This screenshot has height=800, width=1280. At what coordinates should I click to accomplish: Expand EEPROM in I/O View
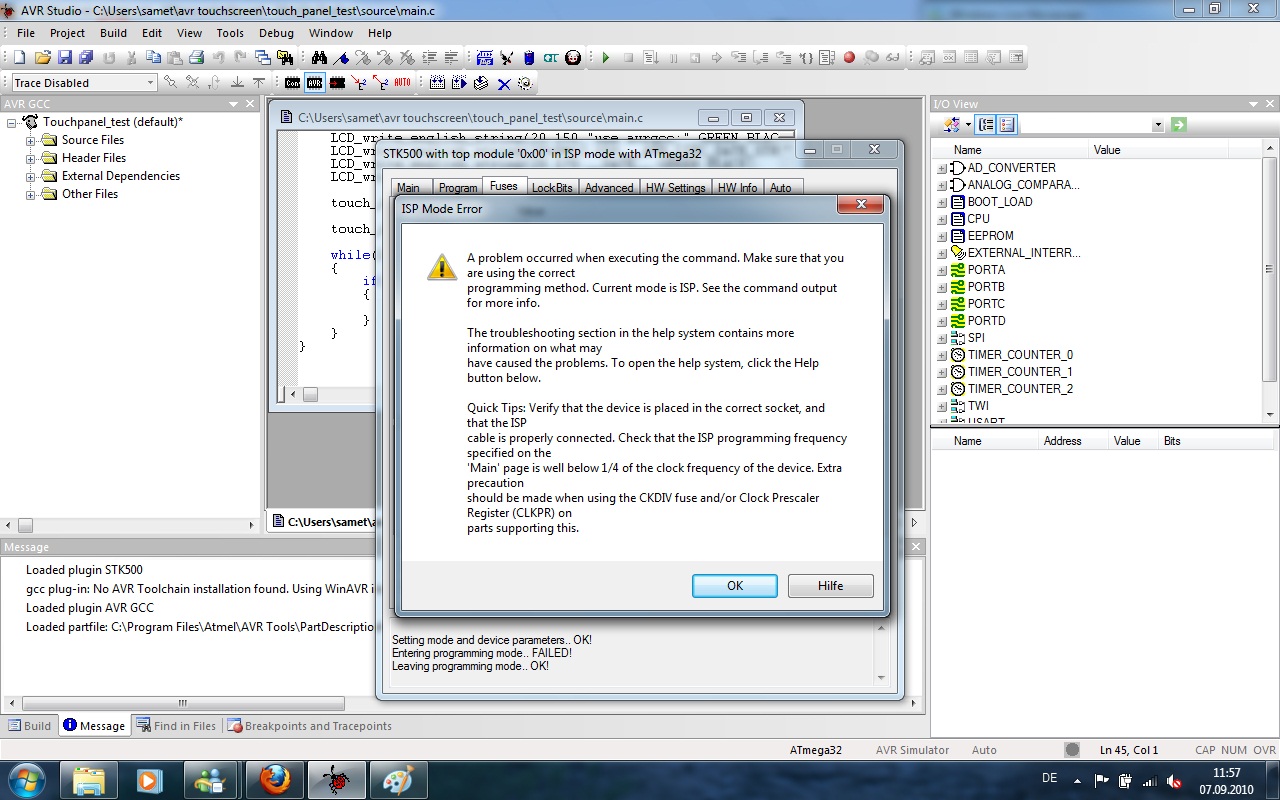(942, 237)
